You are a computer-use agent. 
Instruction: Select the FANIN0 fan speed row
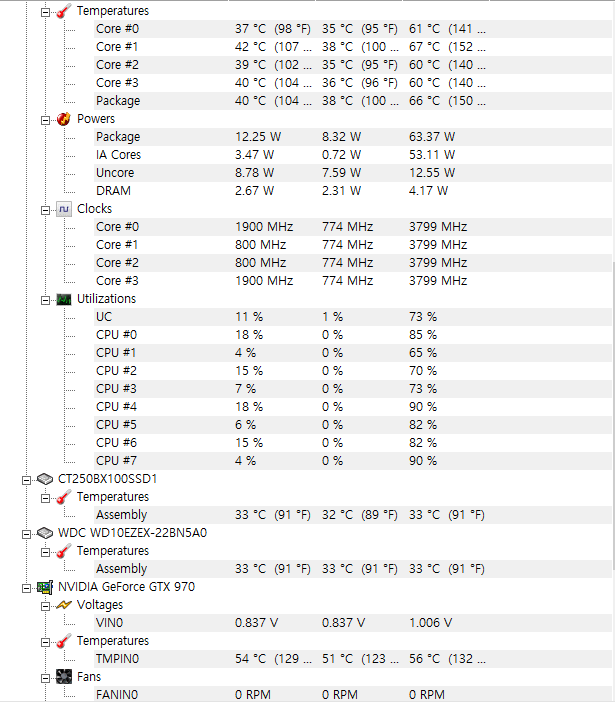click(x=116, y=694)
